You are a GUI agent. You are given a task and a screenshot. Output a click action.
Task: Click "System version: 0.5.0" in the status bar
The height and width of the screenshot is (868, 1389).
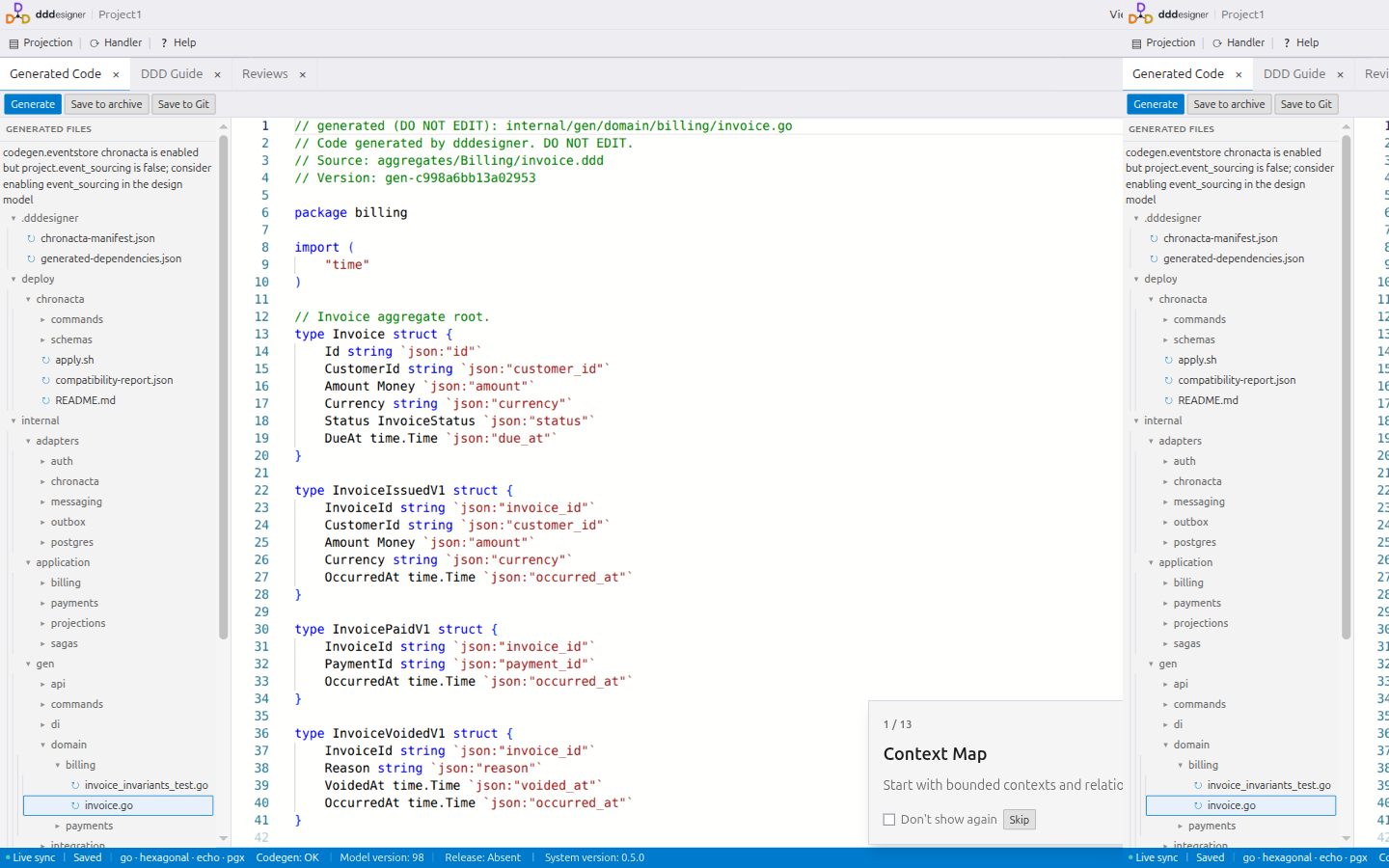(x=594, y=858)
